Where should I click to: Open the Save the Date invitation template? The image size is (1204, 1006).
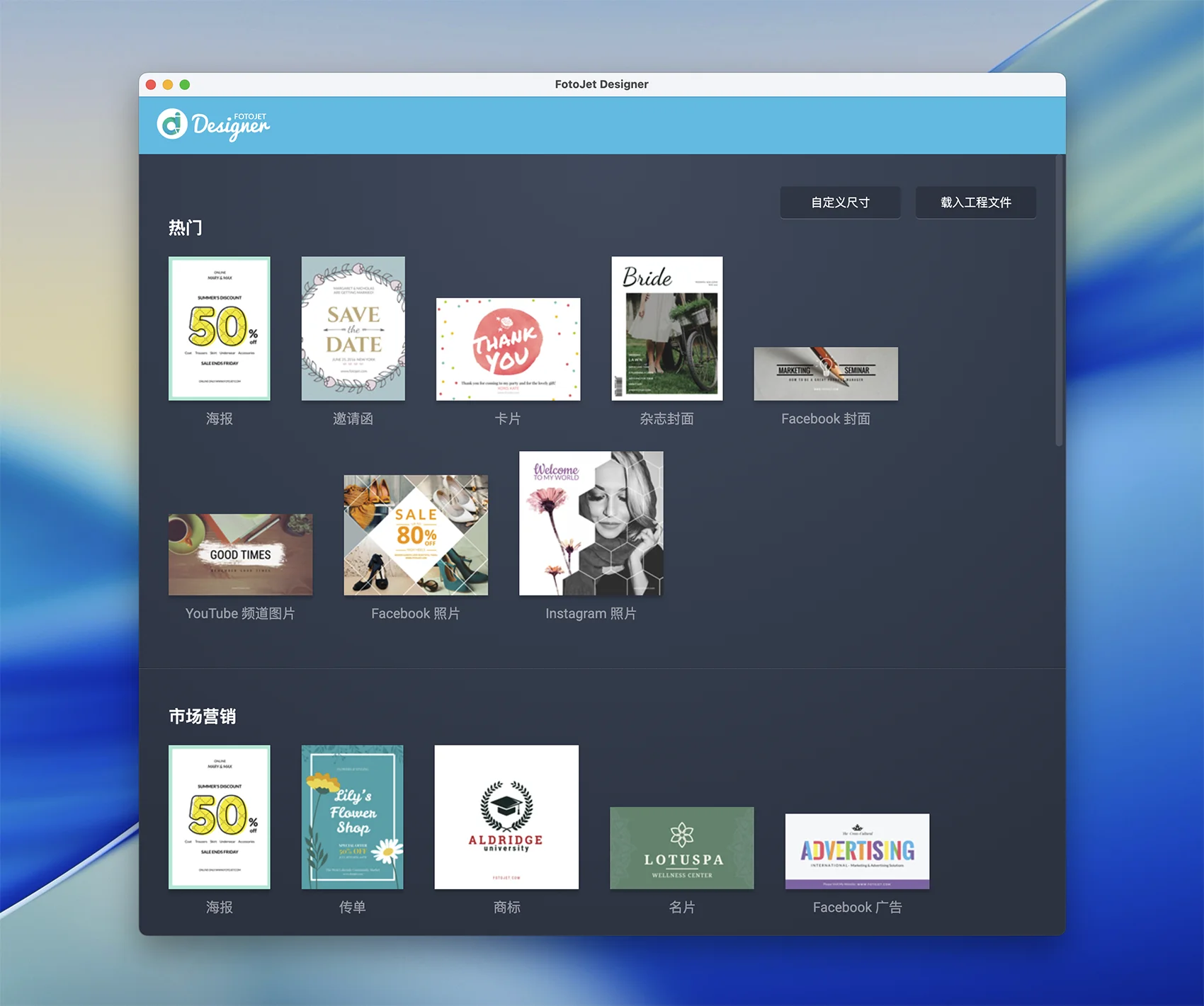[x=353, y=328]
